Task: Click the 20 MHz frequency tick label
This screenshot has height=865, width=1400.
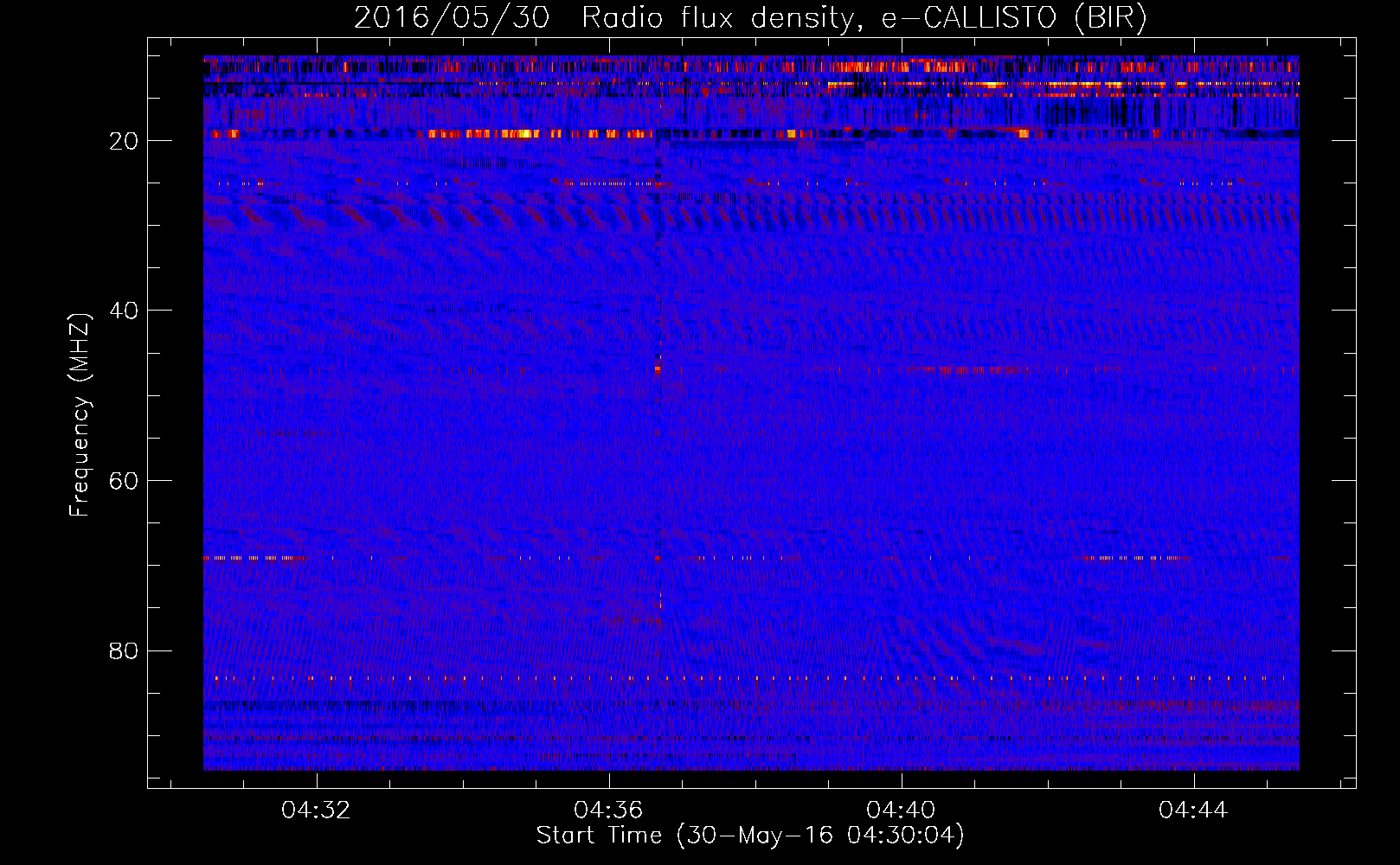Action: click(125, 141)
